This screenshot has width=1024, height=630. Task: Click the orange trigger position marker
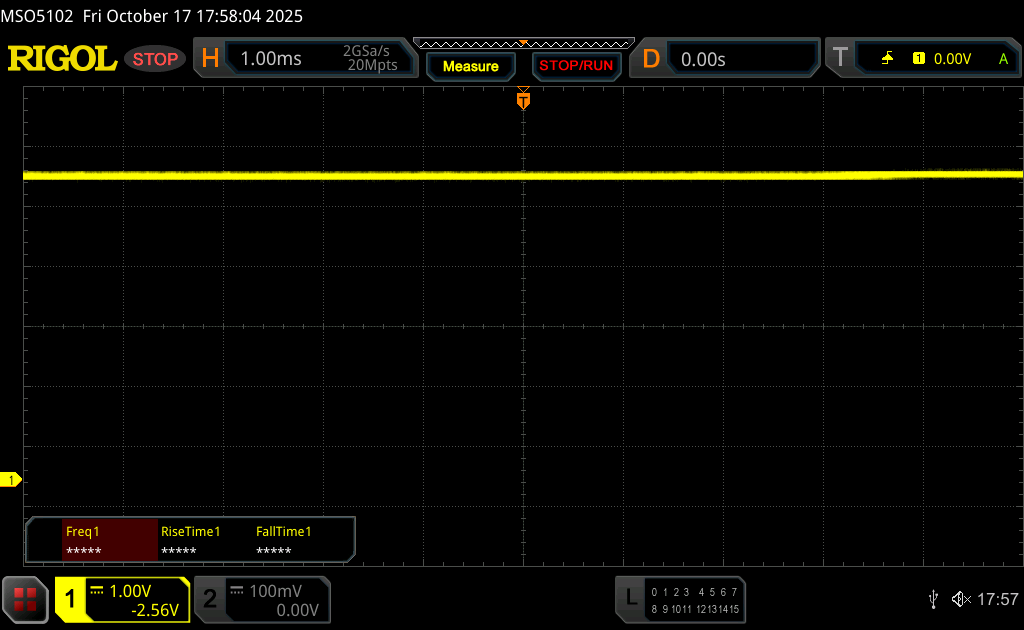523,100
